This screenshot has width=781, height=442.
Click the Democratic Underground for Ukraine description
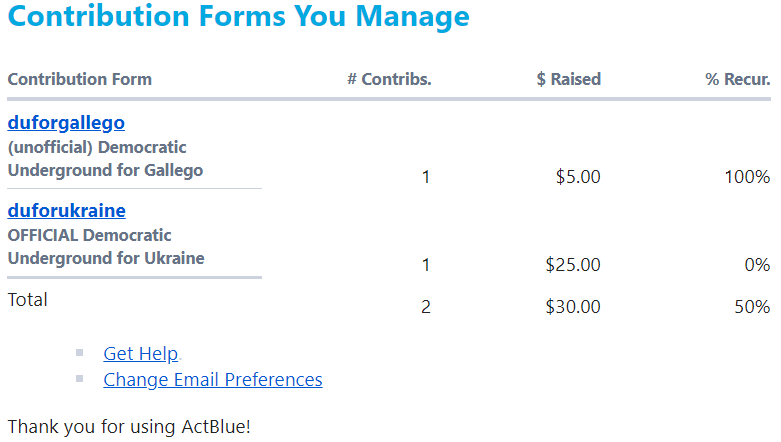tap(106, 247)
